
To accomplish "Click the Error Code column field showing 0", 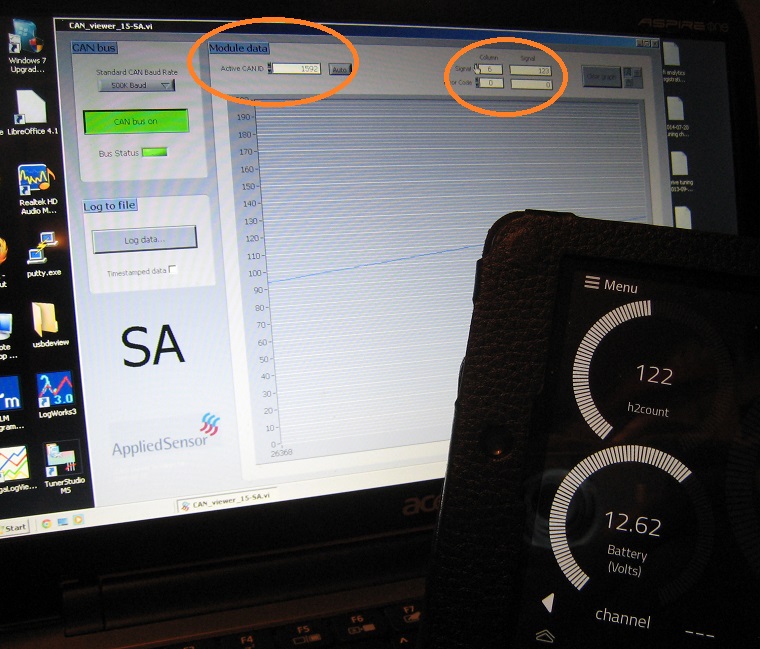I will [491, 83].
